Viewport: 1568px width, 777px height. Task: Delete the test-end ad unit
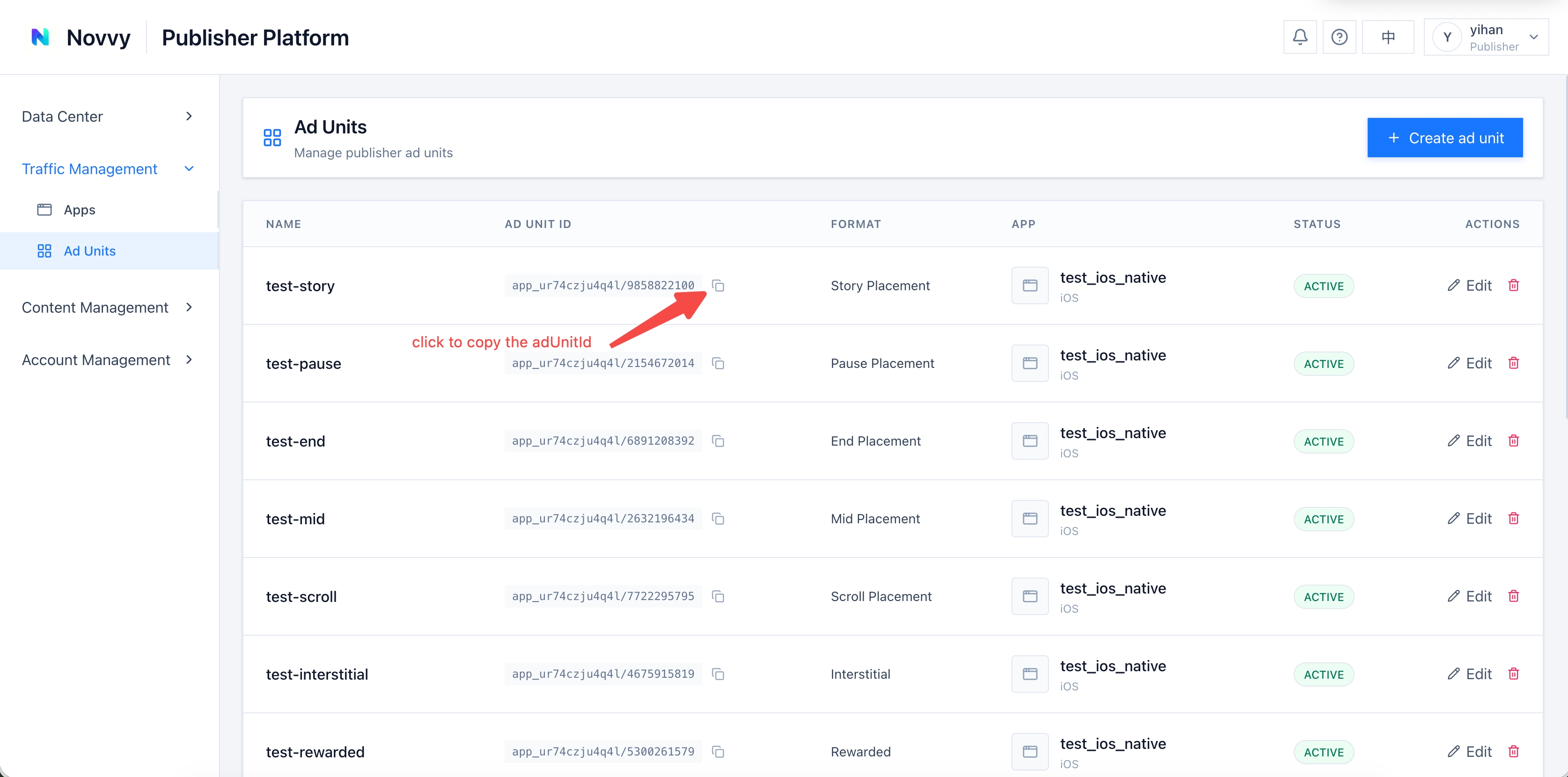(x=1514, y=440)
